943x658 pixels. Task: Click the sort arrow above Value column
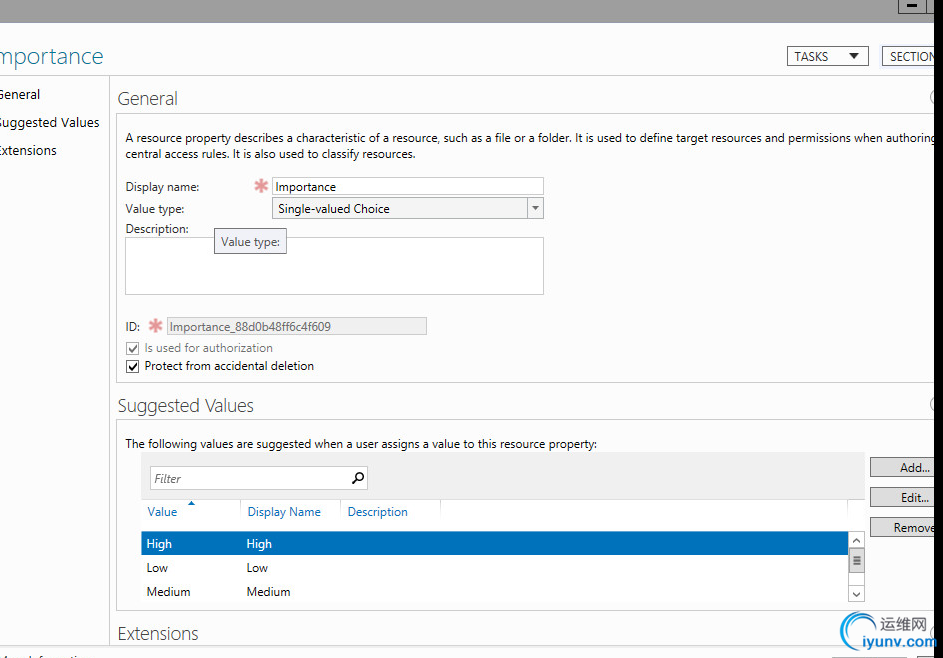[191, 503]
